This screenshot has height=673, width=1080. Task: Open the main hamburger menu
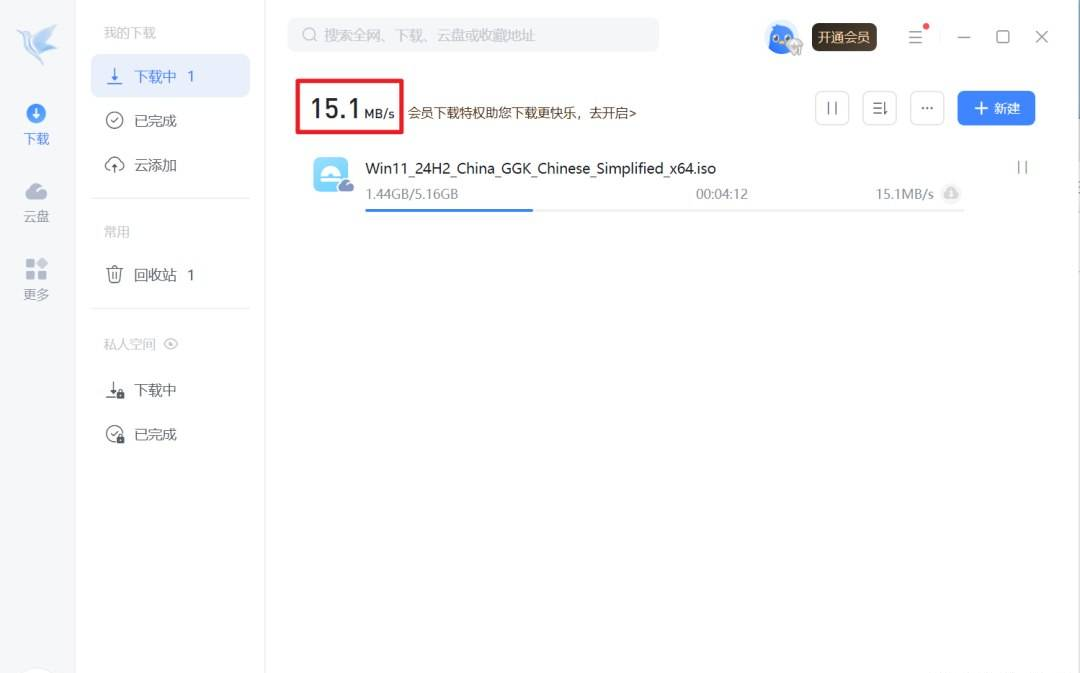click(915, 37)
